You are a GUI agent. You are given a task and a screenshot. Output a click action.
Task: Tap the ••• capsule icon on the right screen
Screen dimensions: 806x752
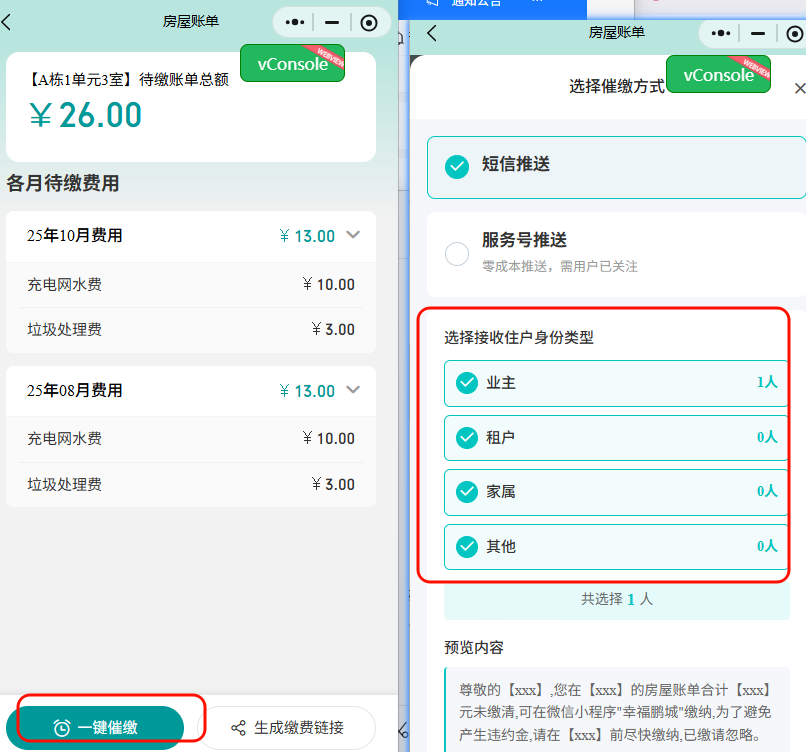[x=720, y=33]
